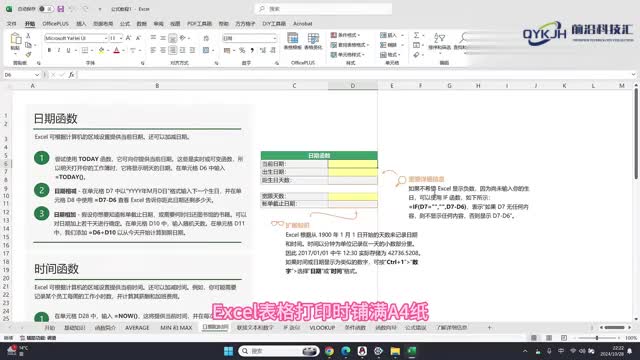This screenshot has width=640, height=360.
Task: Add a new sheet with plus button
Action: tap(489, 327)
